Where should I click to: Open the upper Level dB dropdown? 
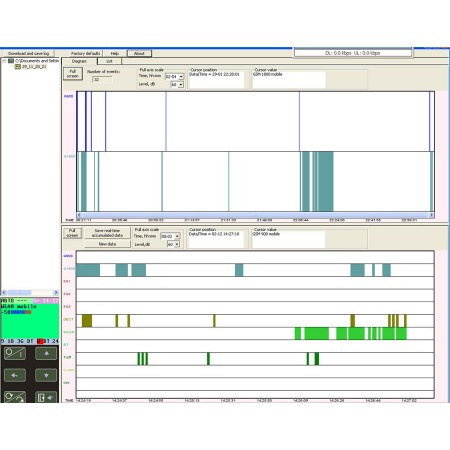(181, 85)
